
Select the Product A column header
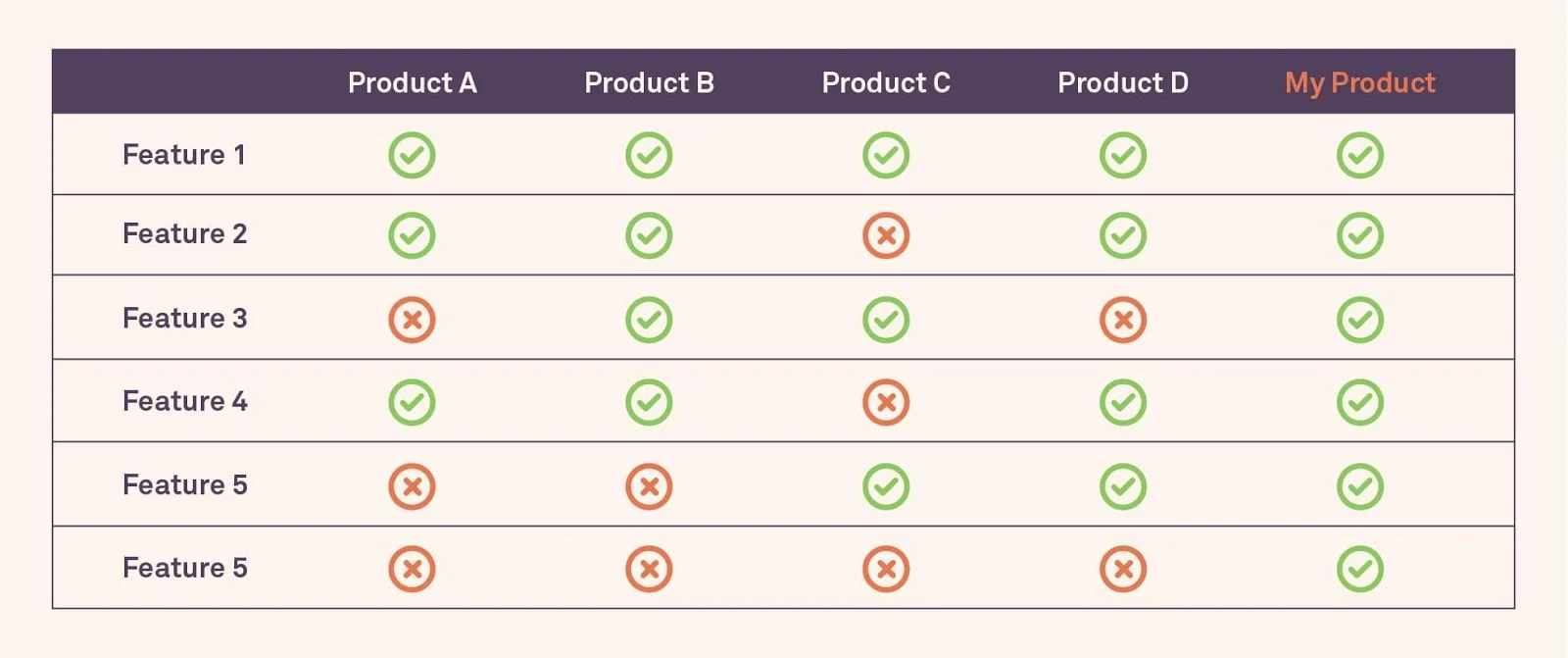point(413,82)
